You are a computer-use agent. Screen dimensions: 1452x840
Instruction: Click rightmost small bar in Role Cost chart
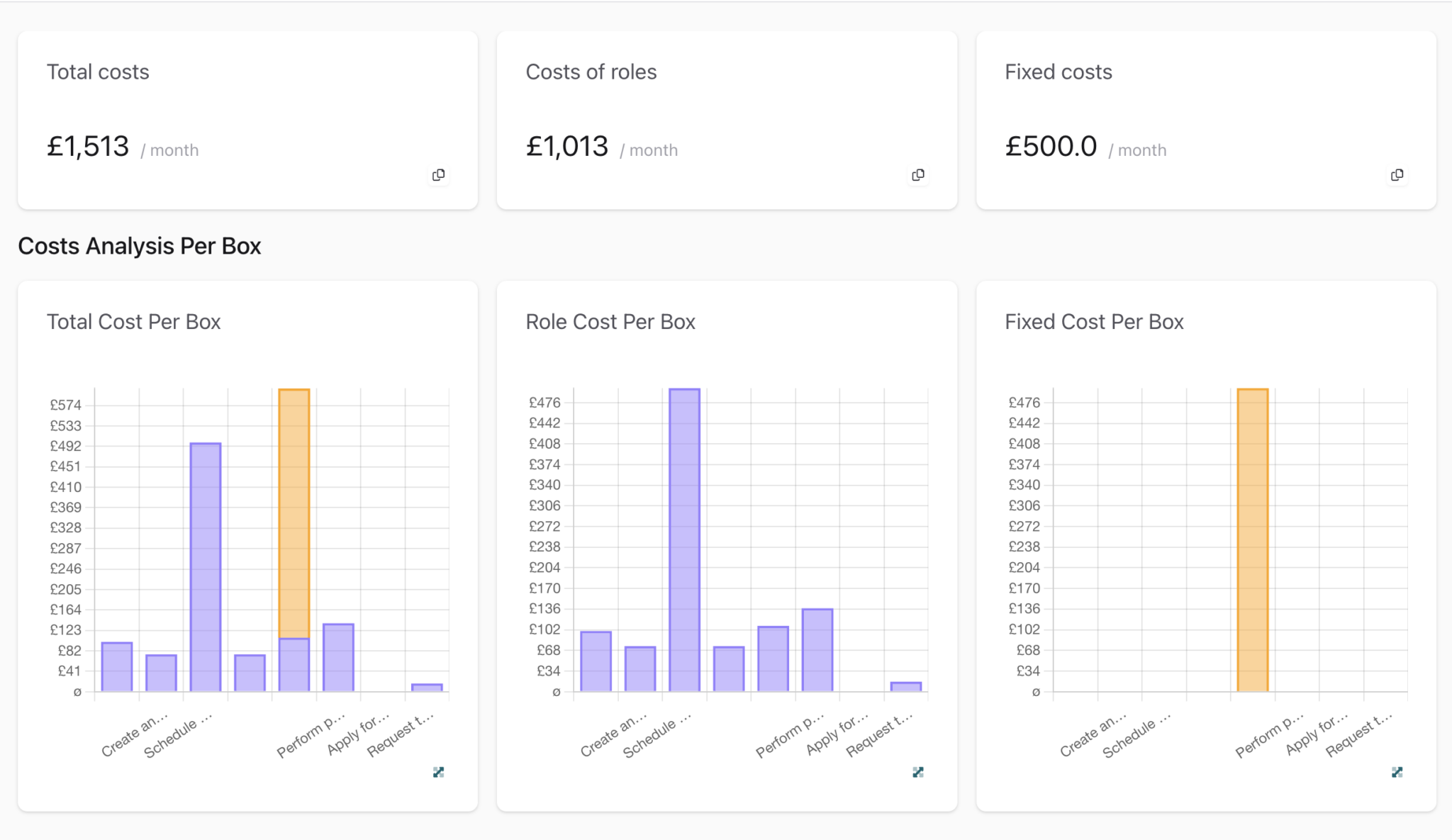click(905, 686)
